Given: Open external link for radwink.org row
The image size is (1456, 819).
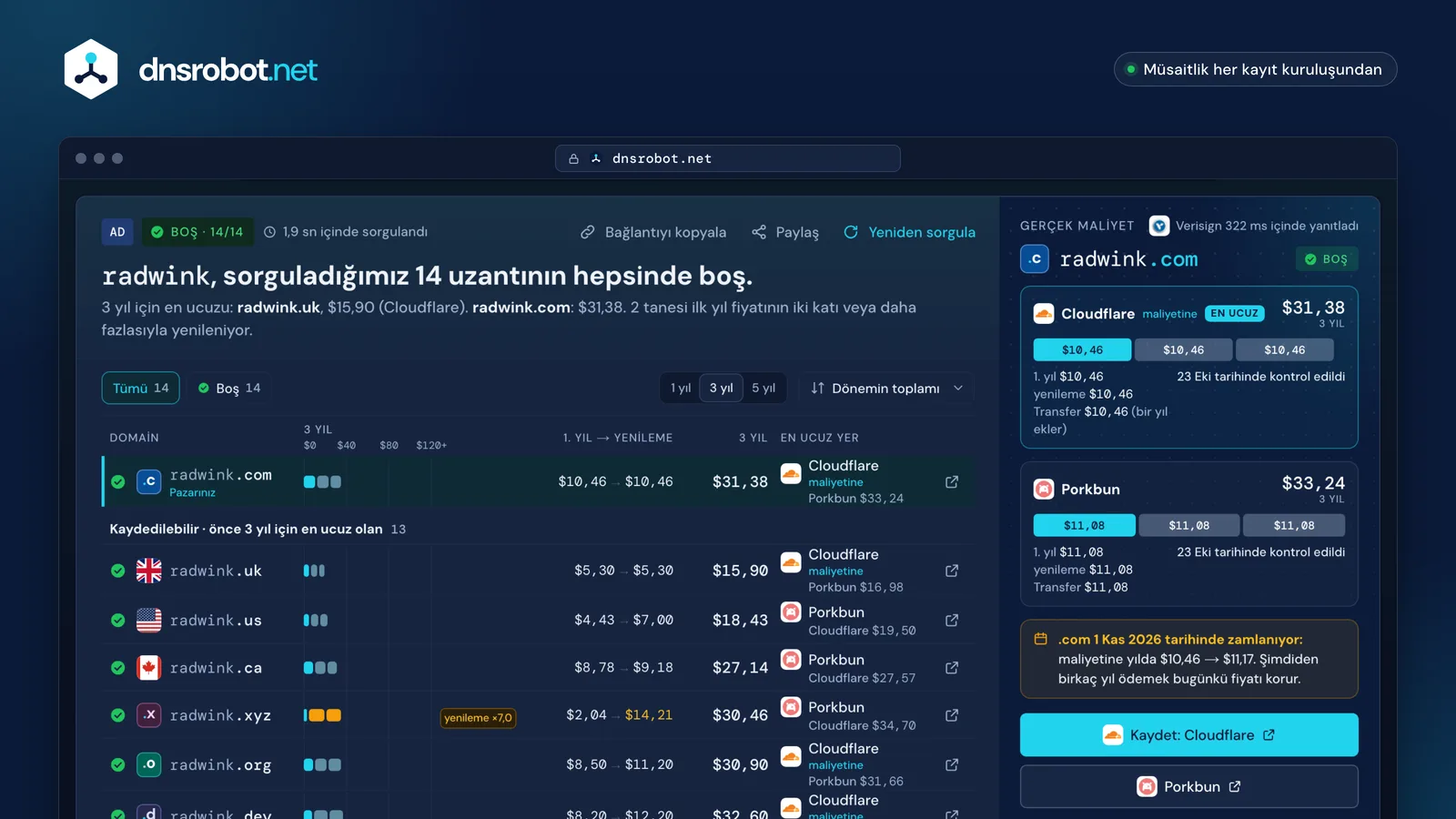Looking at the screenshot, I should tap(952, 764).
